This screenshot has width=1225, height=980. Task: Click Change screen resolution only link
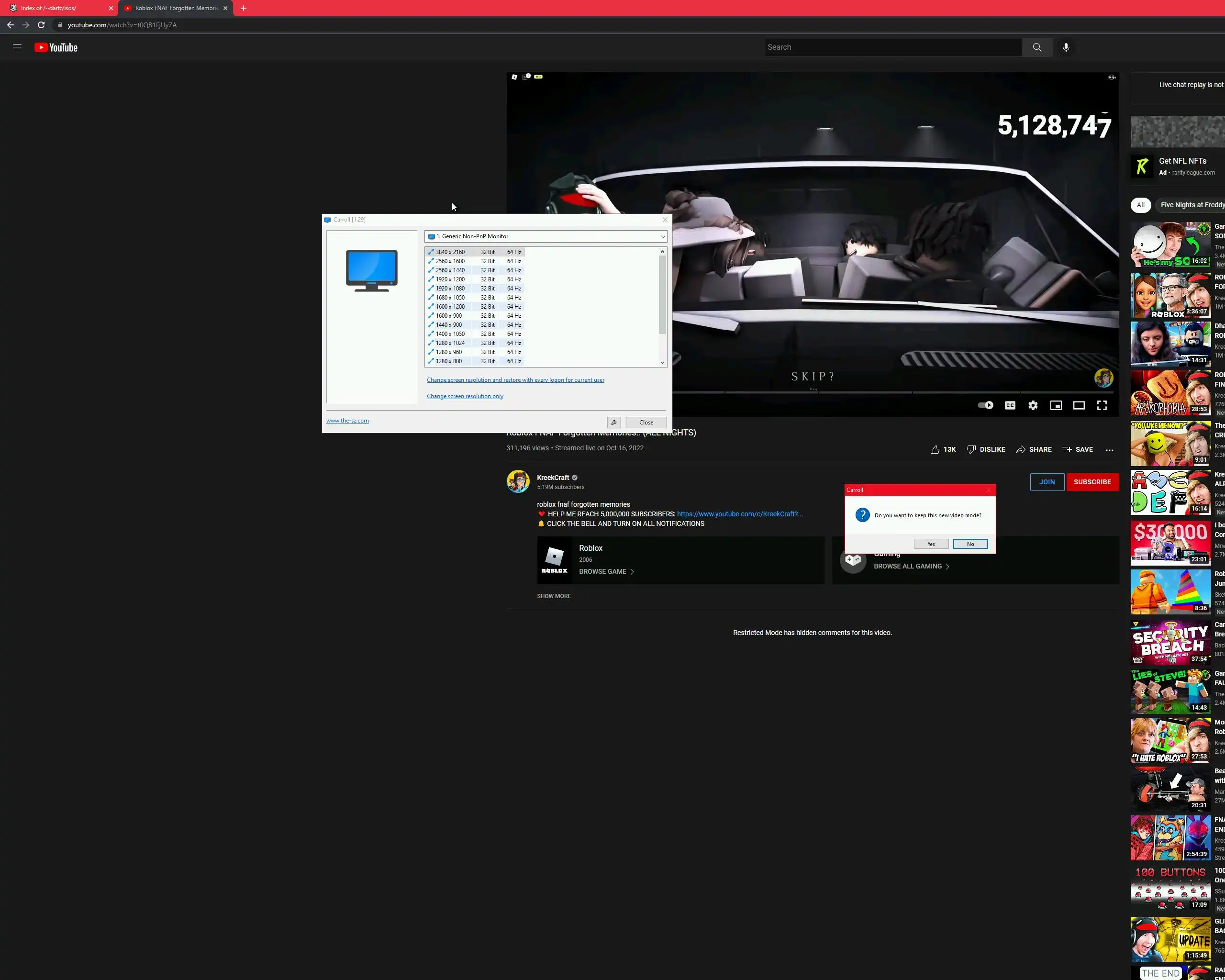[x=465, y=397]
